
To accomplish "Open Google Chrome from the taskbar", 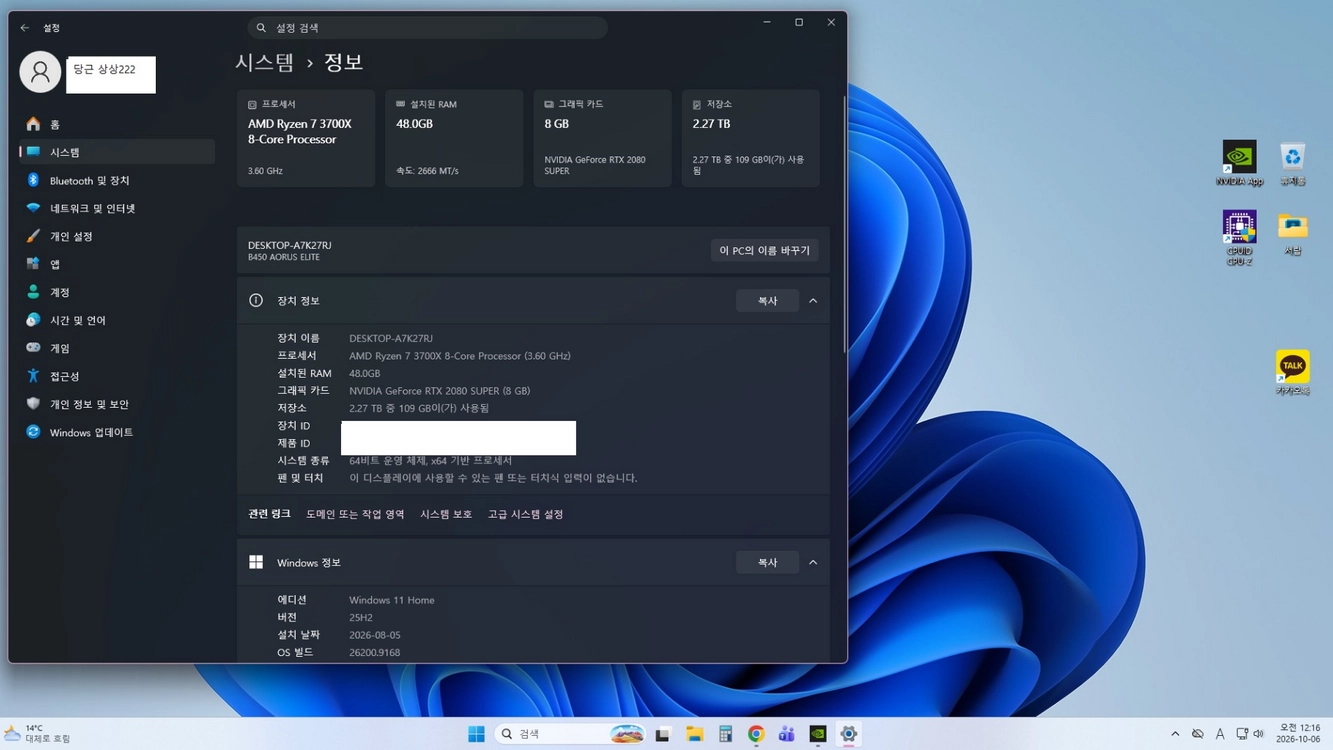I will [756, 734].
